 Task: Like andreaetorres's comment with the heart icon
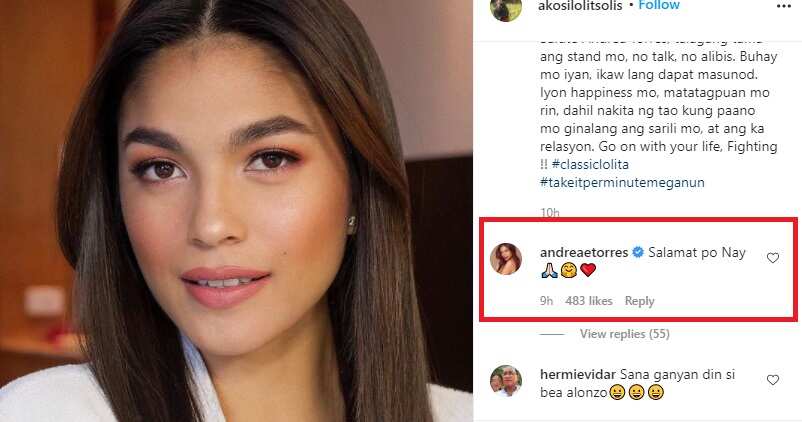pos(773,258)
